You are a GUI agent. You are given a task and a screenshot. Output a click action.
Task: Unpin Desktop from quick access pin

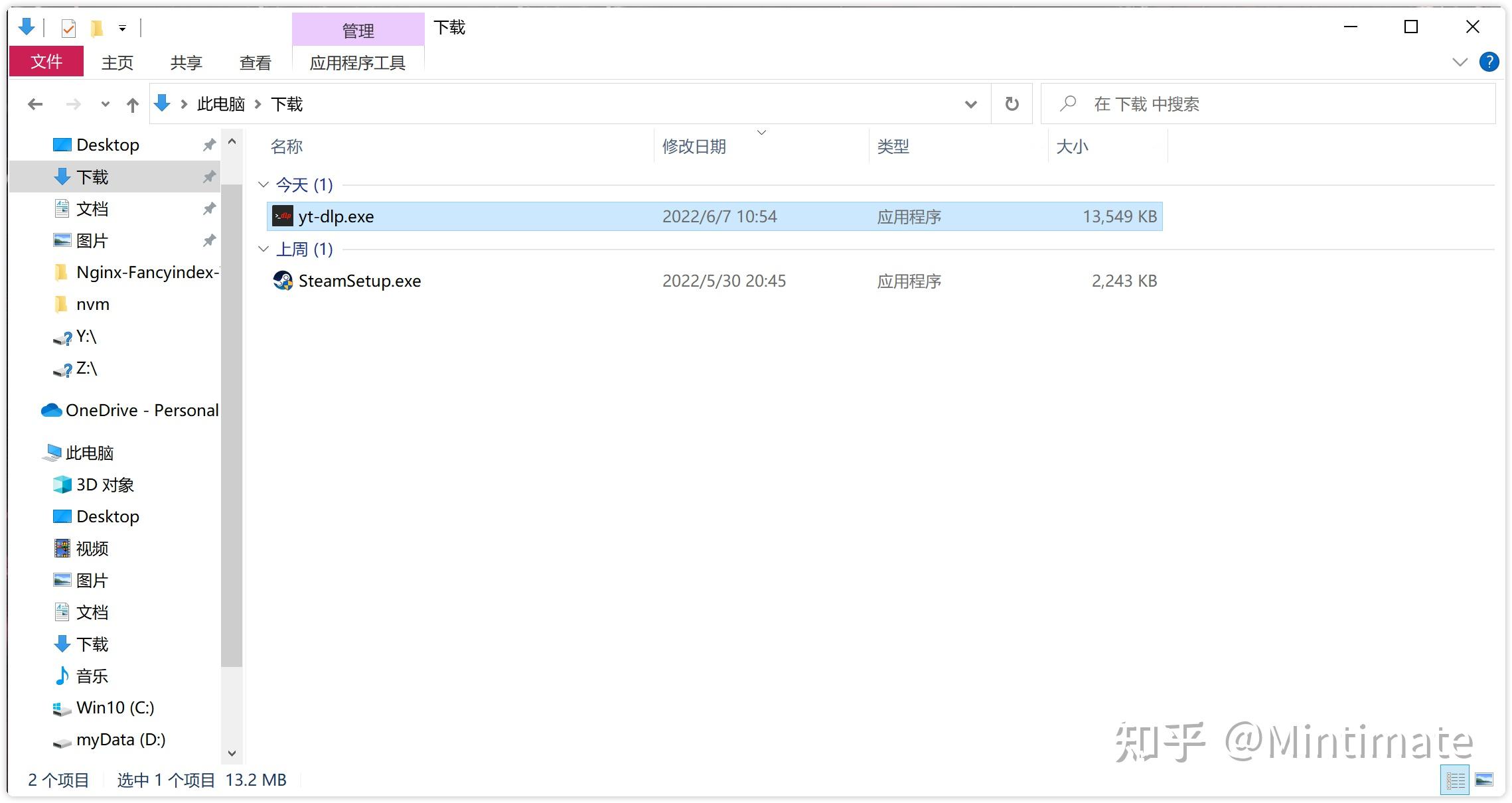click(209, 145)
